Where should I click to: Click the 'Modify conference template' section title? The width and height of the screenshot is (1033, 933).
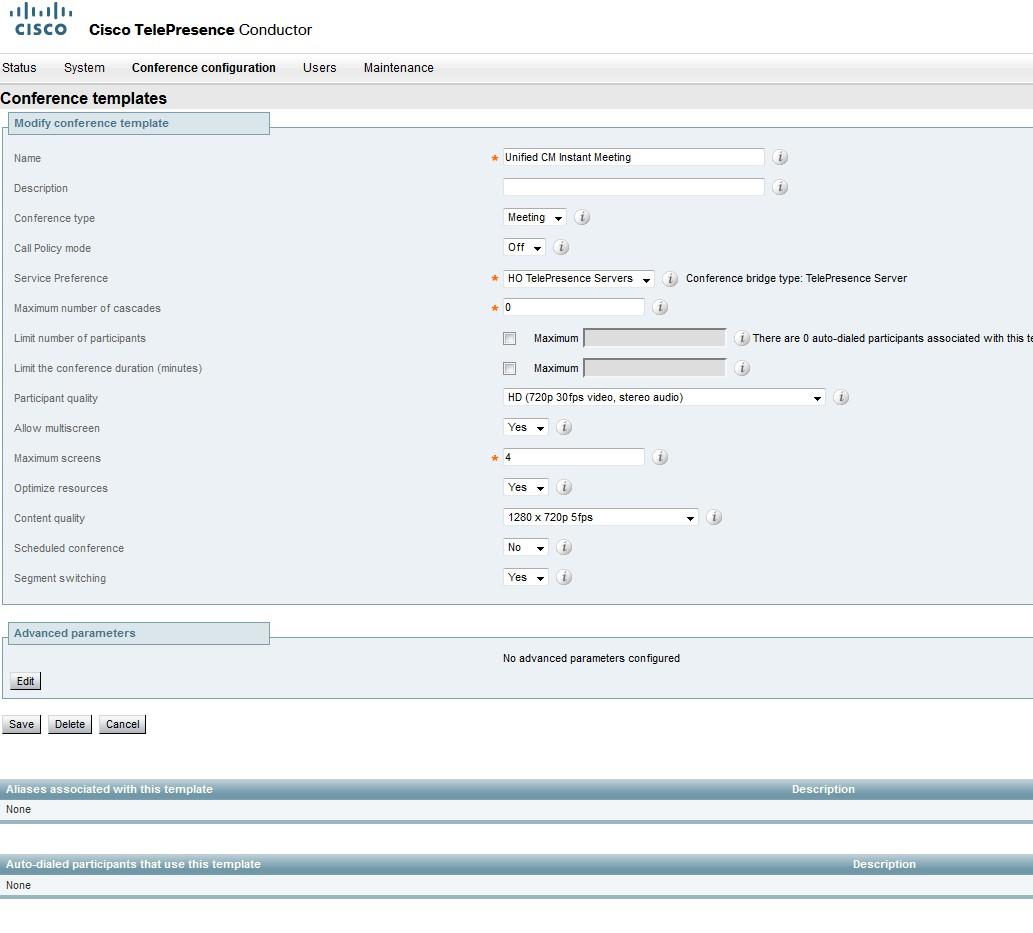click(92, 123)
